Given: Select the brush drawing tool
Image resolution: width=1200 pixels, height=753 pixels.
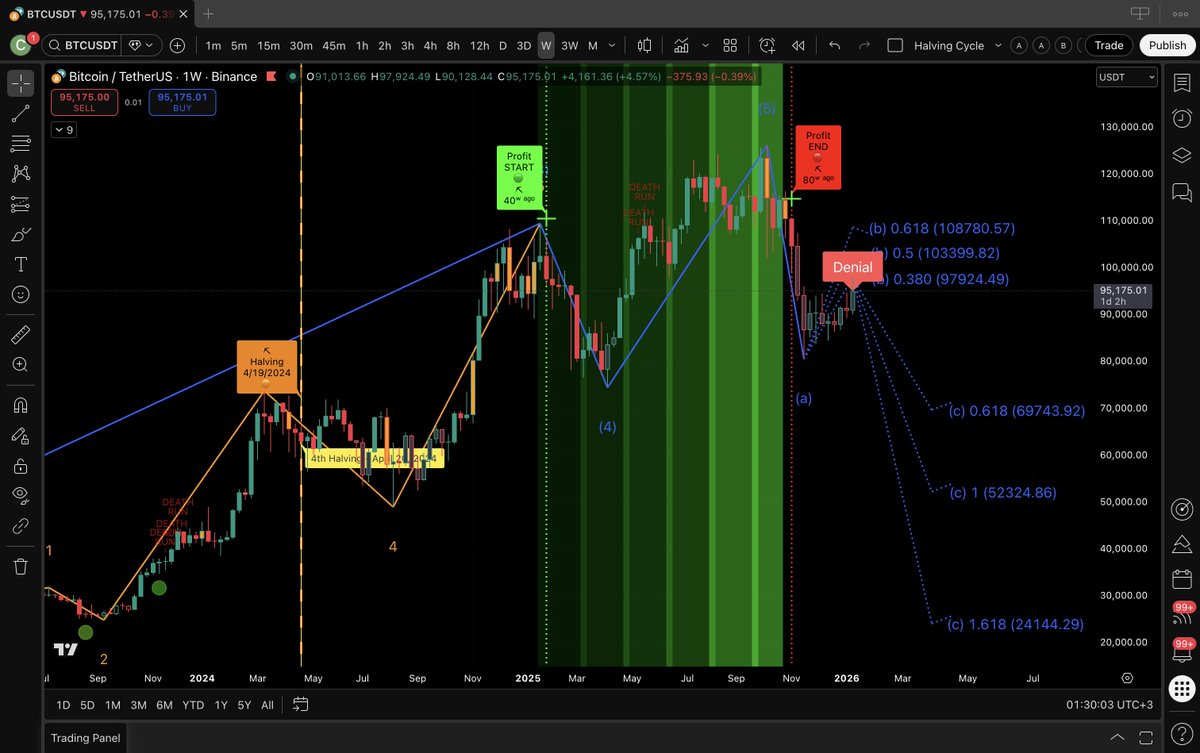Looking at the screenshot, I should (21, 235).
